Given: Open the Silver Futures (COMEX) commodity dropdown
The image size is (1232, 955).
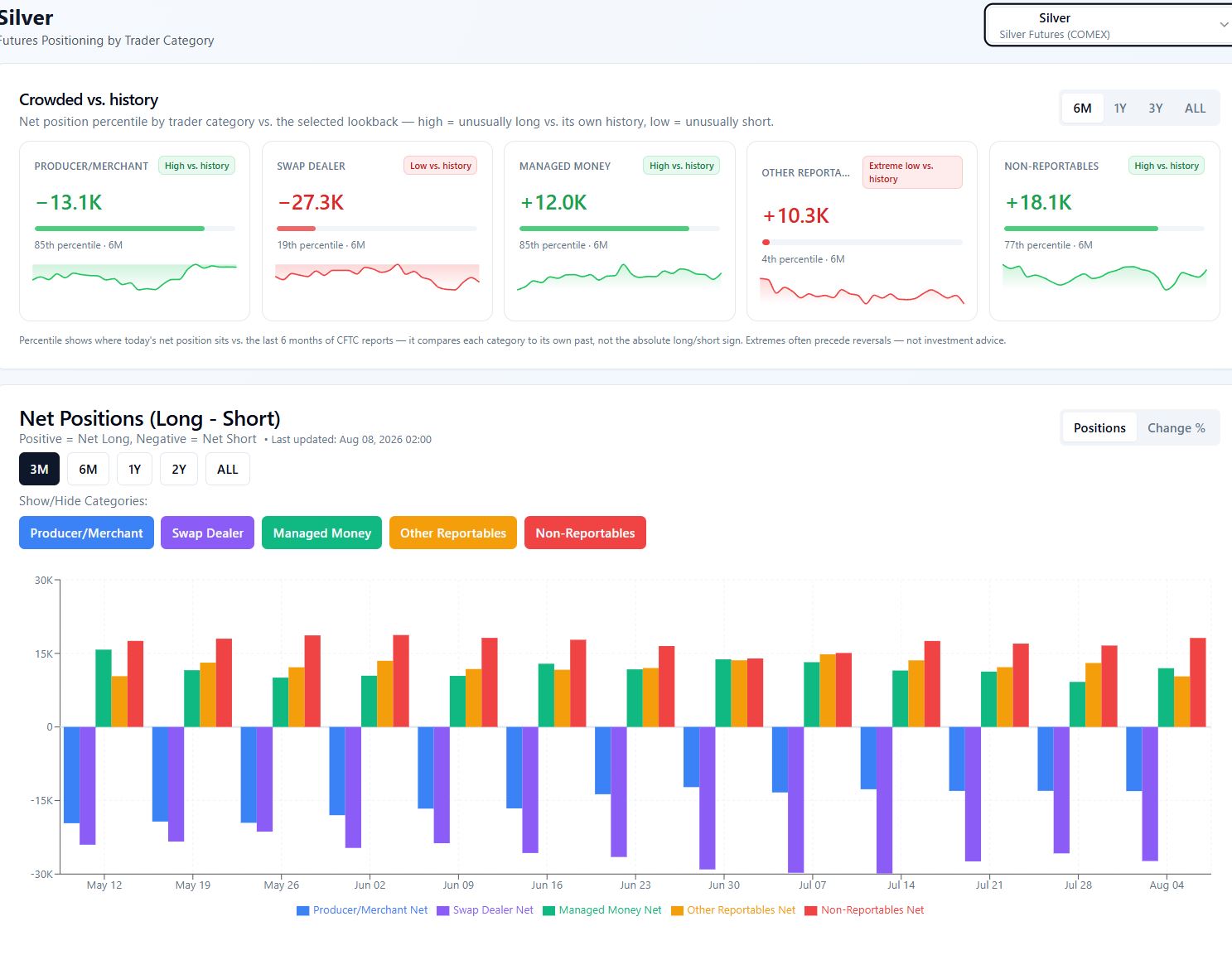Looking at the screenshot, I should (x=1108, y=26).
